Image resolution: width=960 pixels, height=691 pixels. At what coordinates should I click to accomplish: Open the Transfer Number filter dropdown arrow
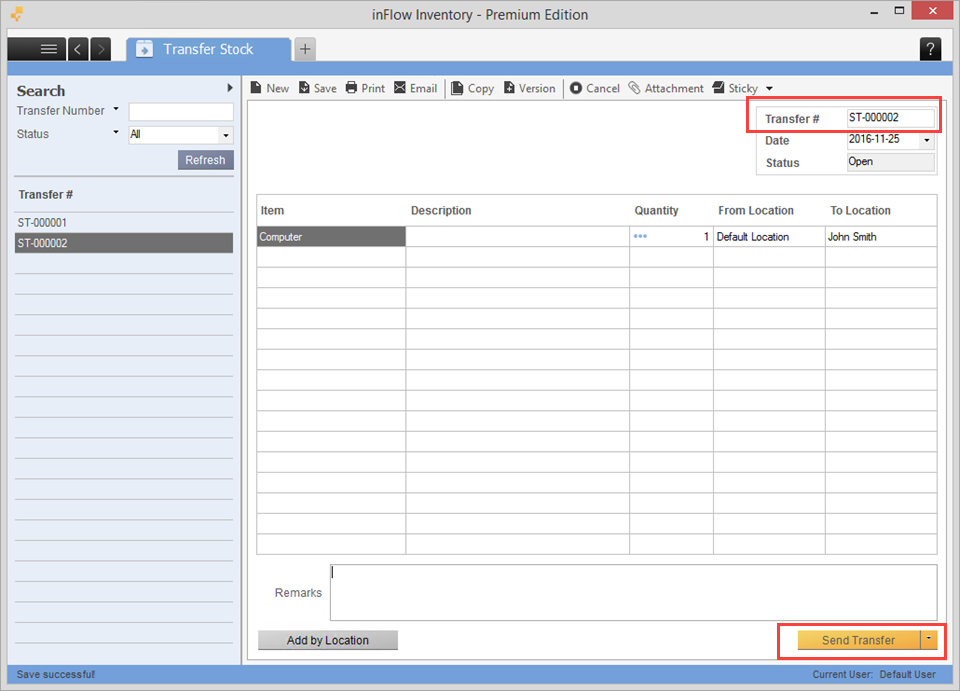[x=116, y=110]
